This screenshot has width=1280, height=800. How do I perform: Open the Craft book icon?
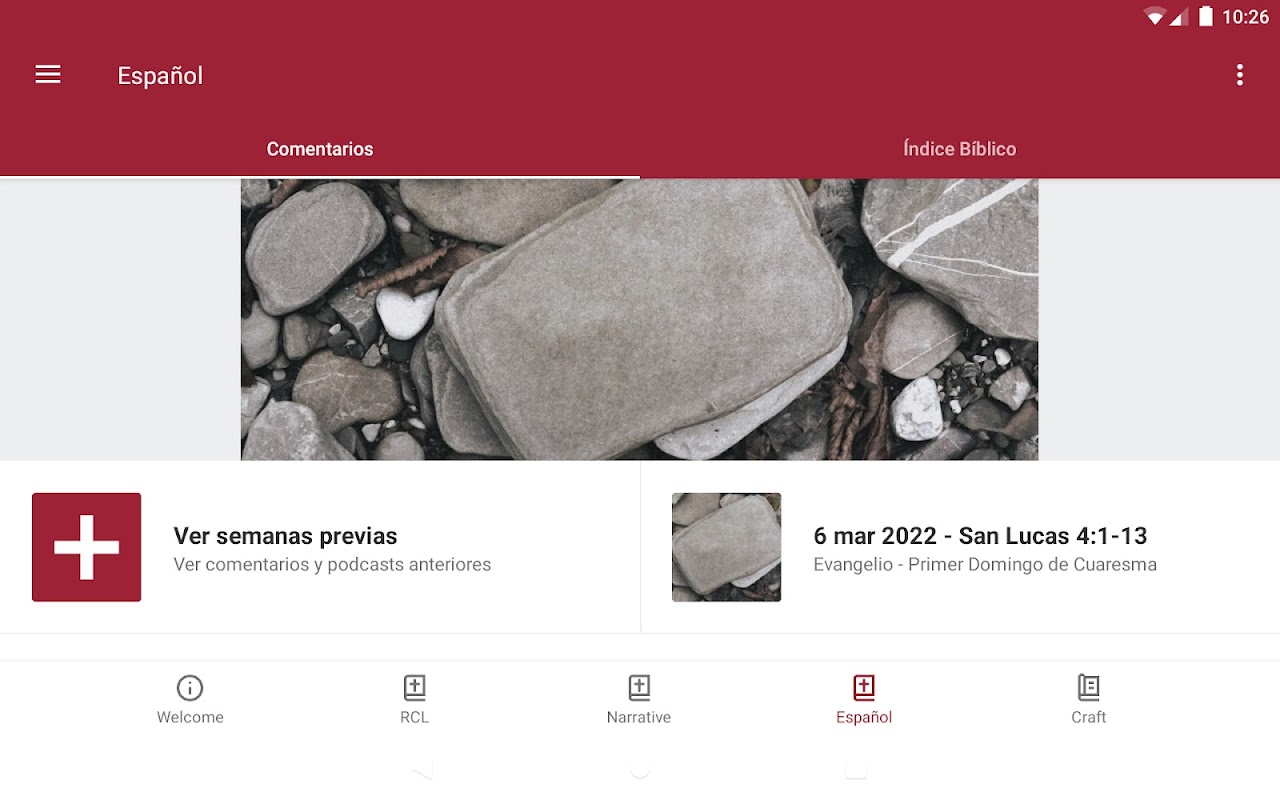(x=1088, y=688)
